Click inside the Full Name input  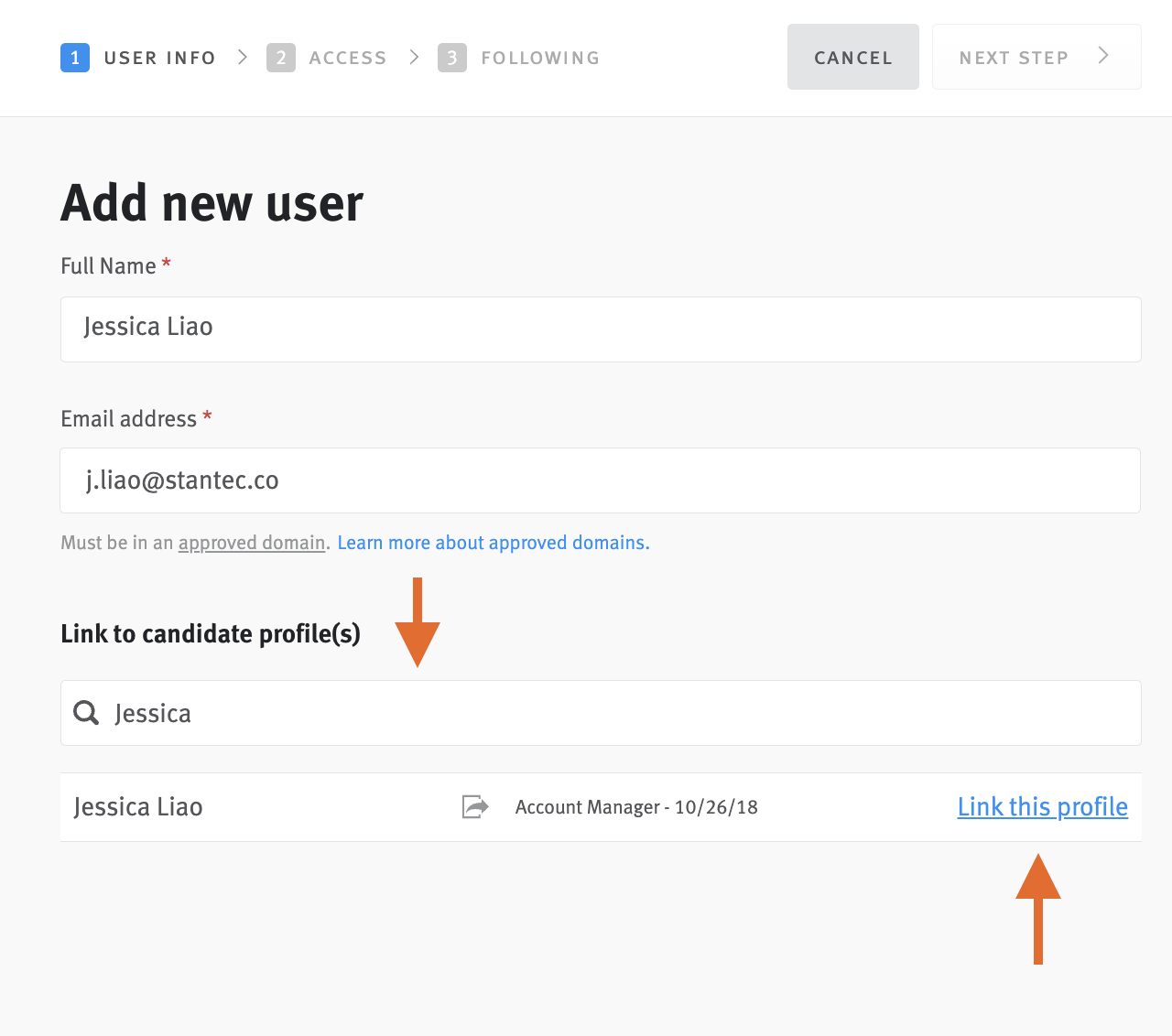click(x=600, y=329)
